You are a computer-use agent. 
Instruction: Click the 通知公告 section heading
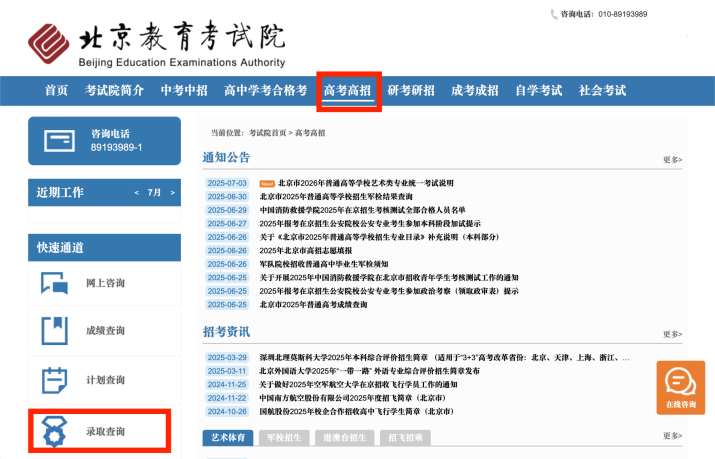pyautogui.click(x=226, y=158)
